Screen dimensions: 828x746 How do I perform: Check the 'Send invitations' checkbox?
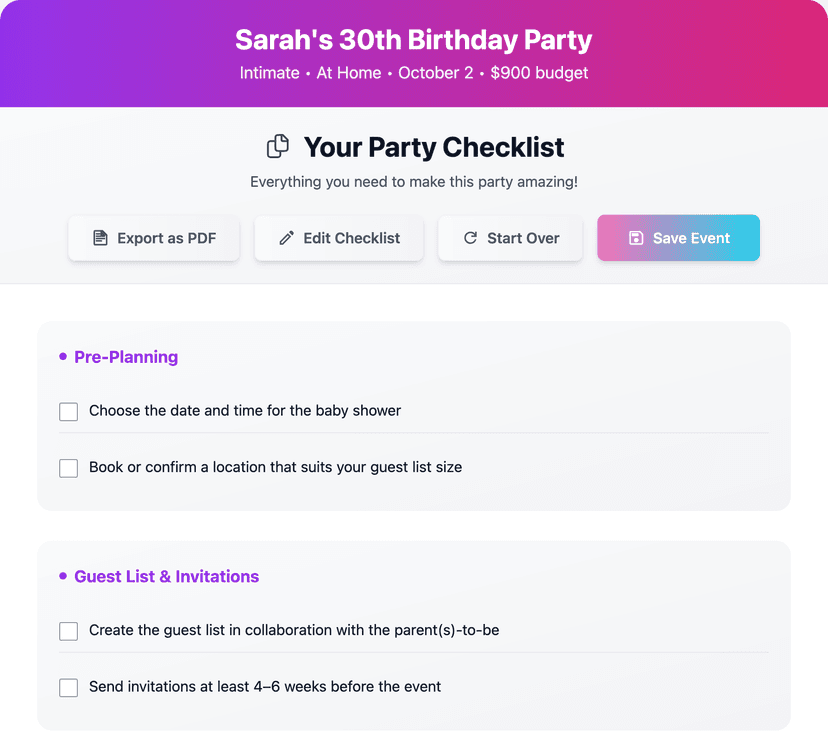[68, 688]
